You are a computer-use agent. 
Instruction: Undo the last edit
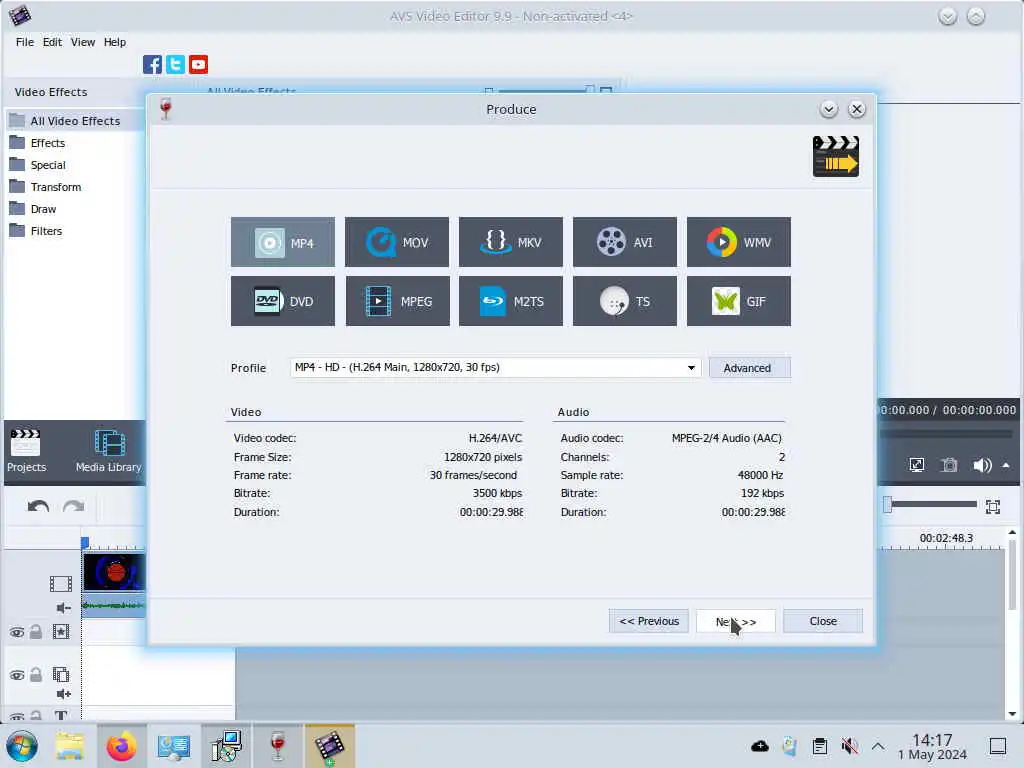point(39,507)
